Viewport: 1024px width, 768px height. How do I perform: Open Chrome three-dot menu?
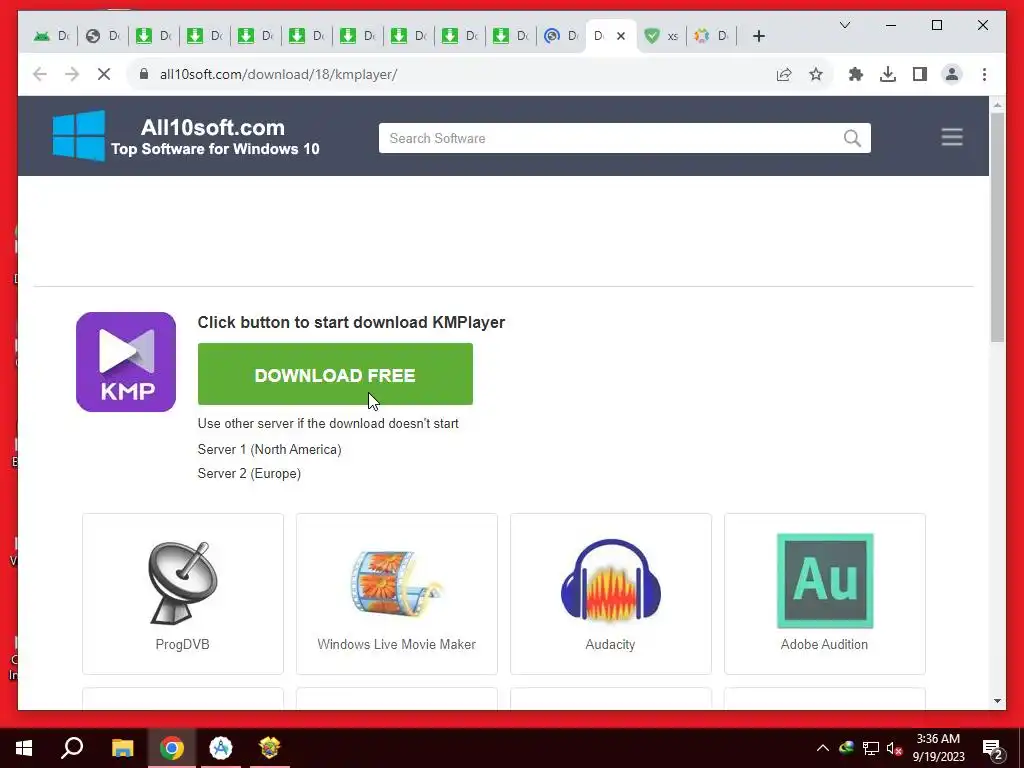pyautogui.click(x=984, y=74)
